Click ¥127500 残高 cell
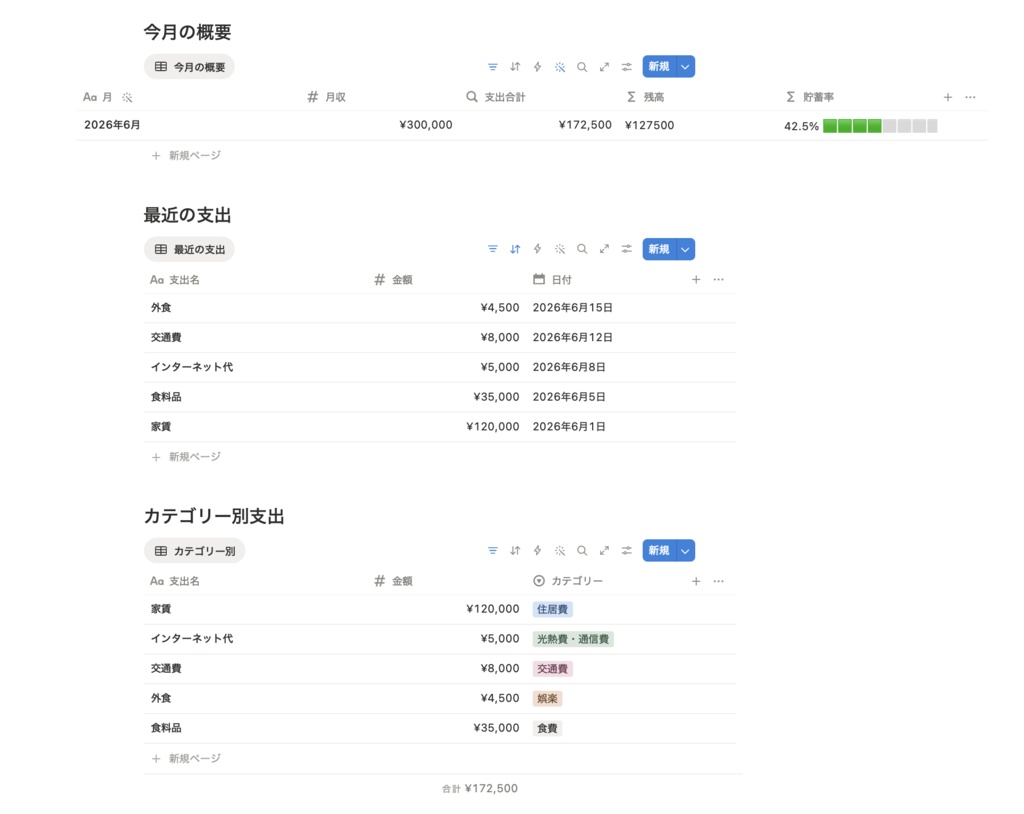 tap(649, 125)
